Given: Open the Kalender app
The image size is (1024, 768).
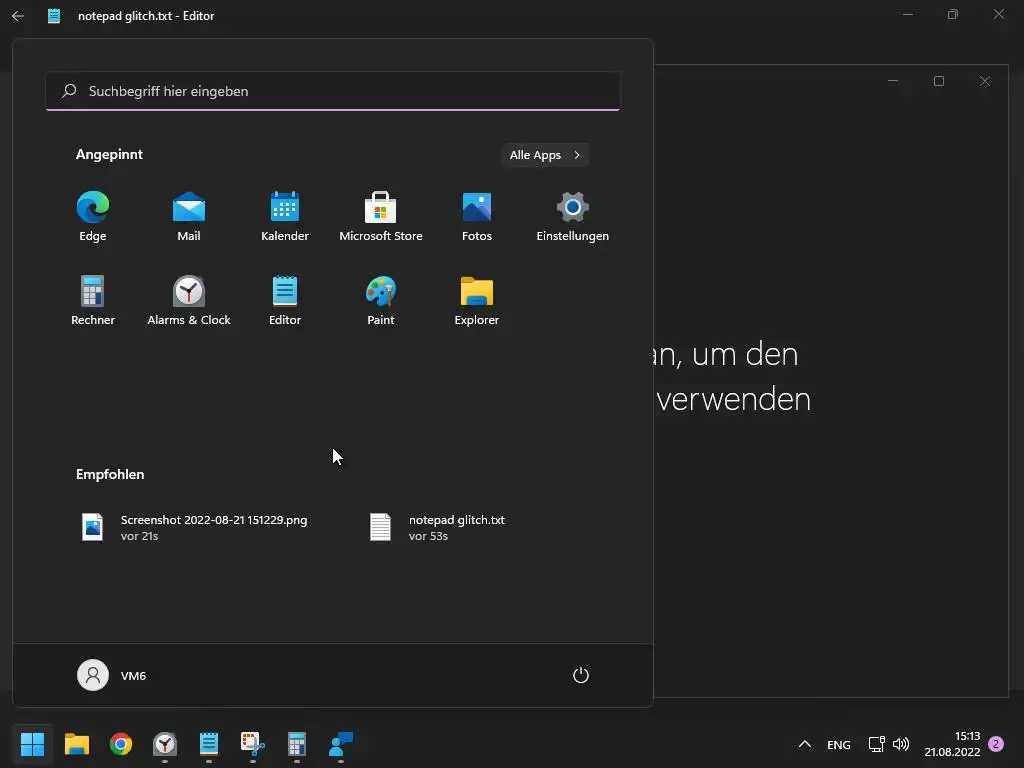Looking at the screenshot, I should coord(285,216).
